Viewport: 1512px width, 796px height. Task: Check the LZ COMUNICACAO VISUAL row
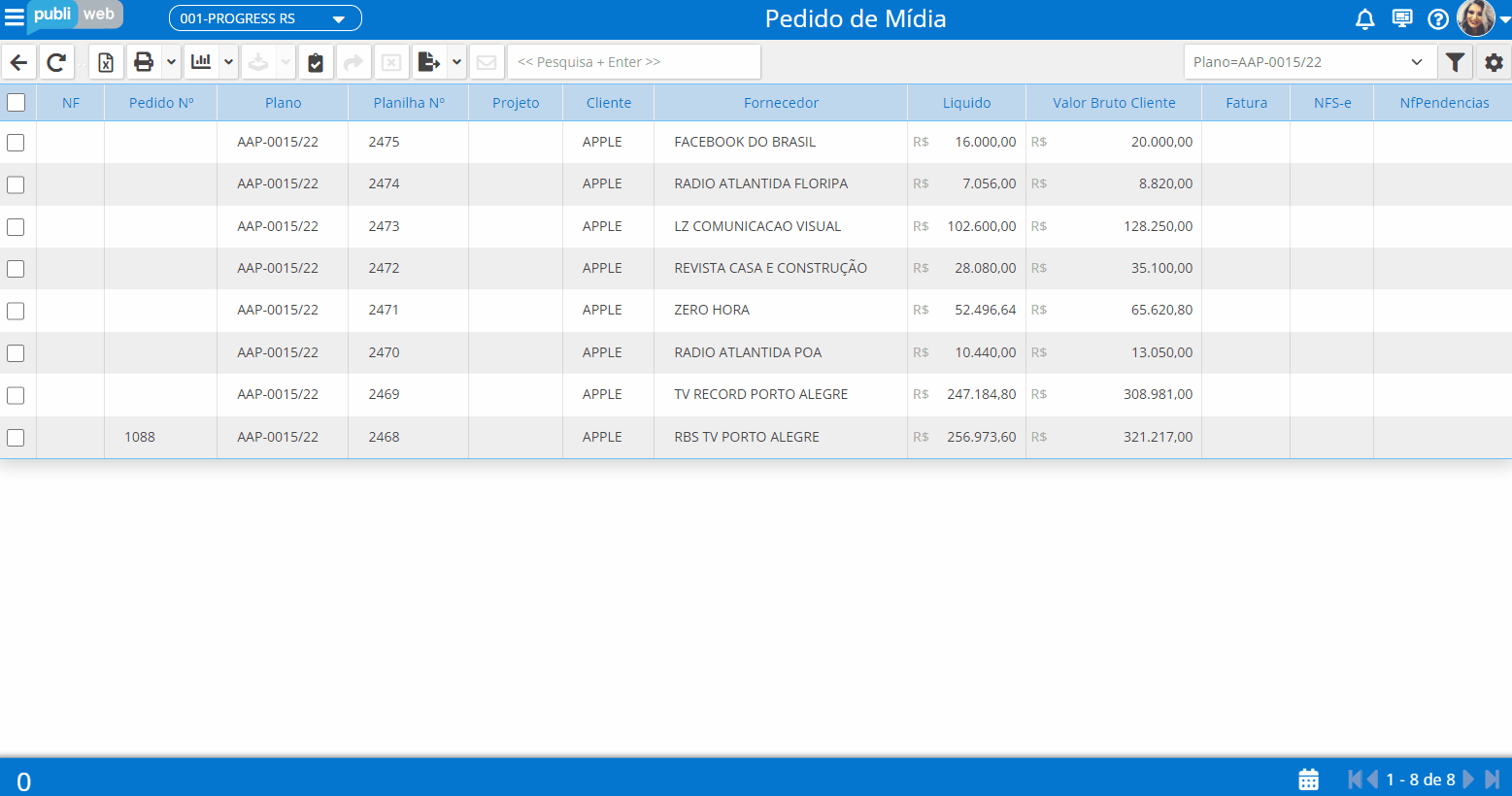pyautogui.click(x=16, y=227)
